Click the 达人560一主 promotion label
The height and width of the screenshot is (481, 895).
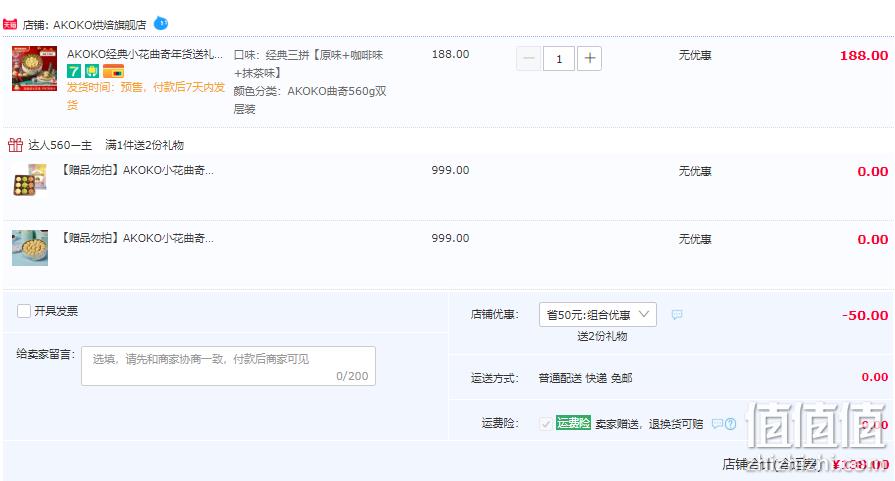(60, 145)
